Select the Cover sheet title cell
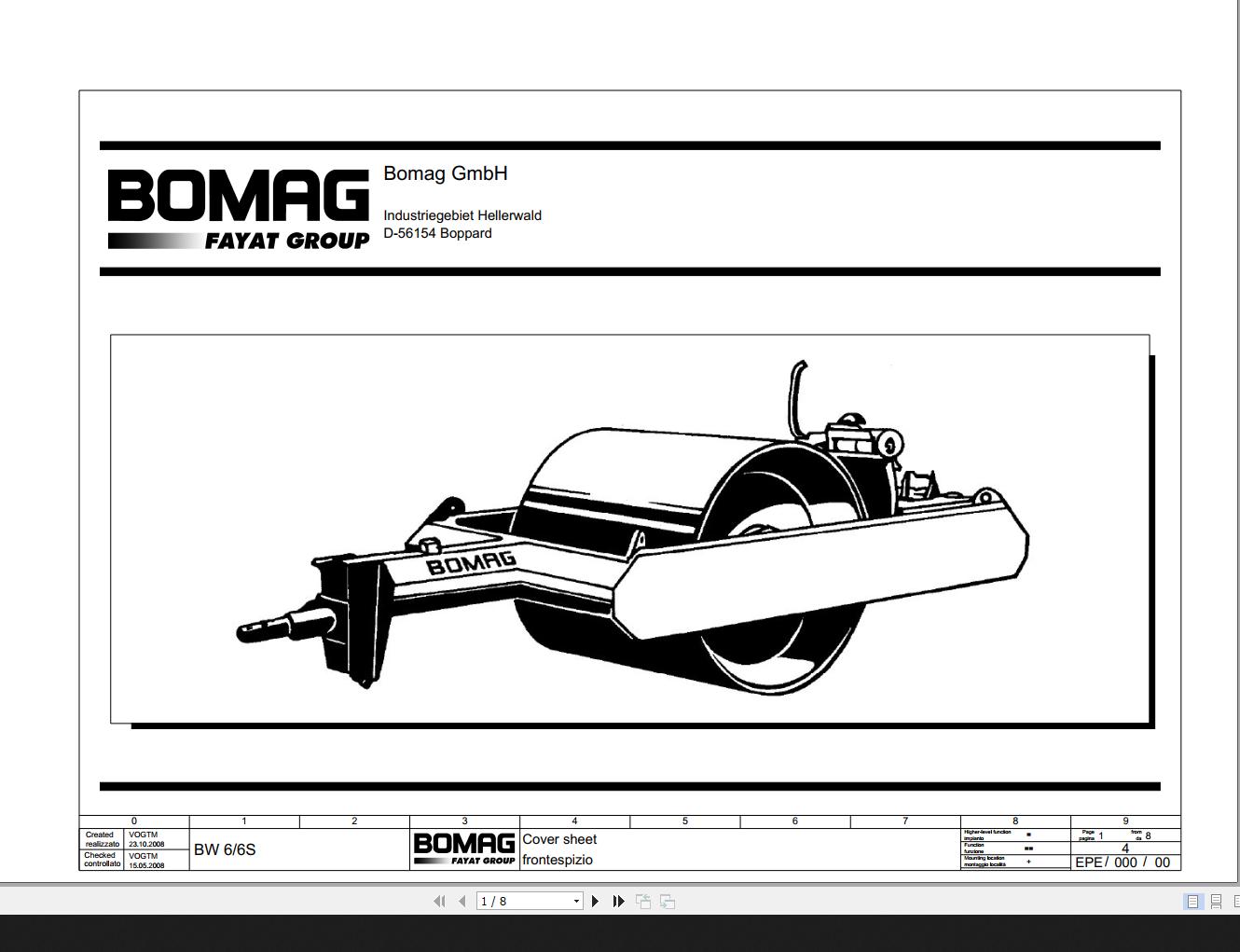Viewport: 1240px width, 952px height. pyautogui.click(x=560, y=839)
